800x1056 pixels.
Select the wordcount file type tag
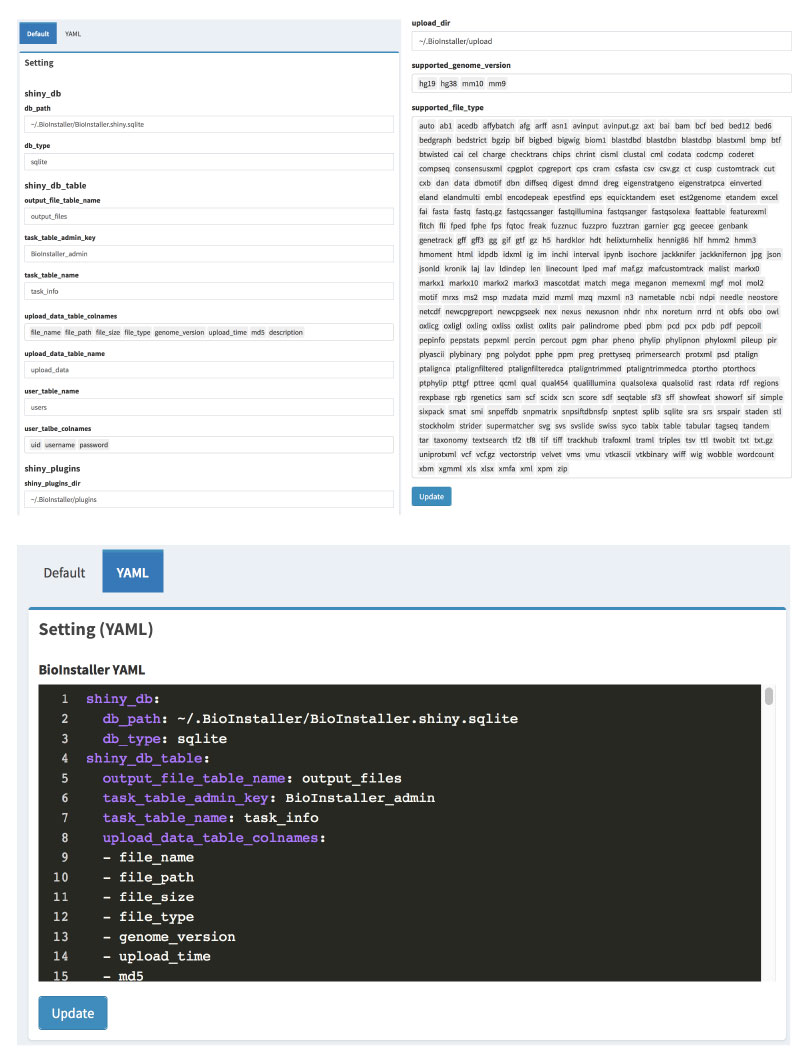tap(755, 455)
